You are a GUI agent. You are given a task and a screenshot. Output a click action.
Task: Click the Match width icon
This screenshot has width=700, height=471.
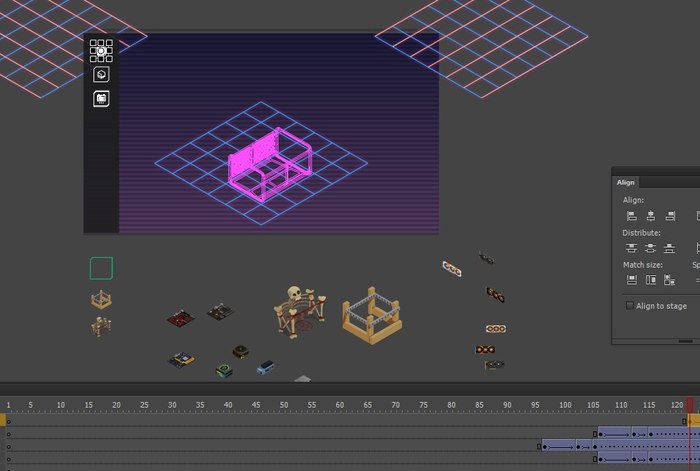pyautogui.click(x=631, y=280)
